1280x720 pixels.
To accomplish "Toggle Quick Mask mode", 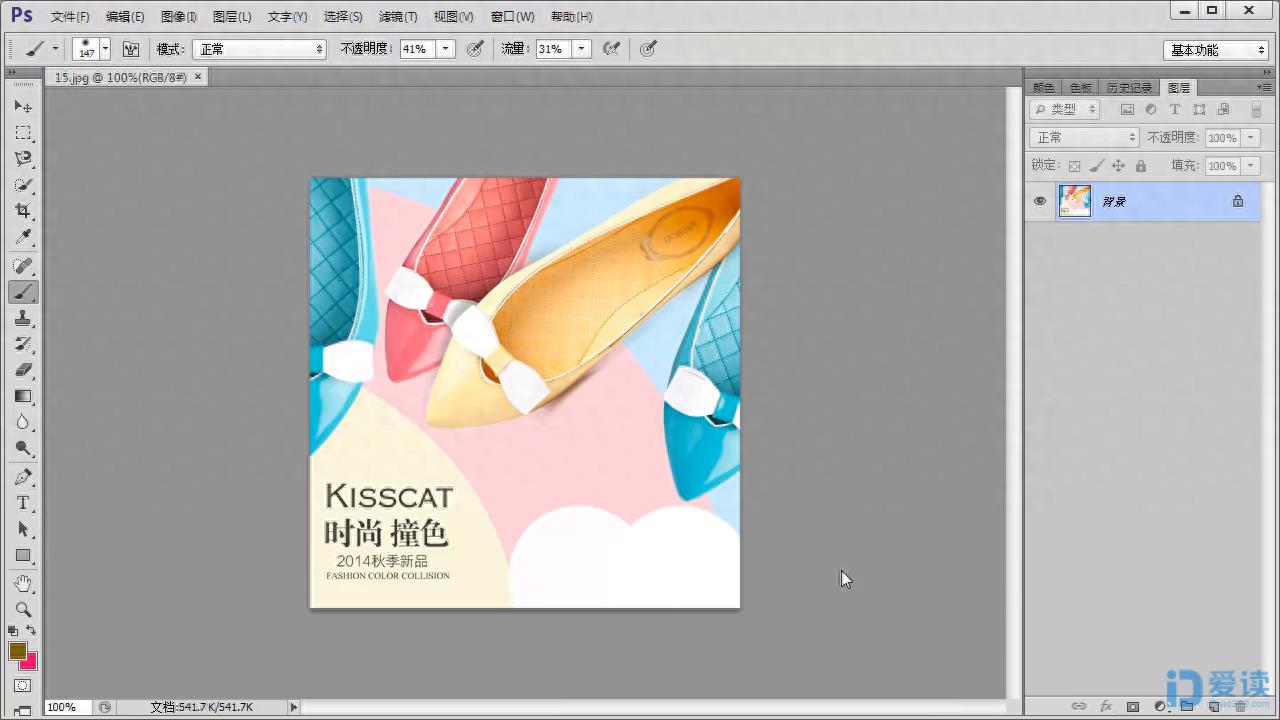I will (x=23, y=686).
